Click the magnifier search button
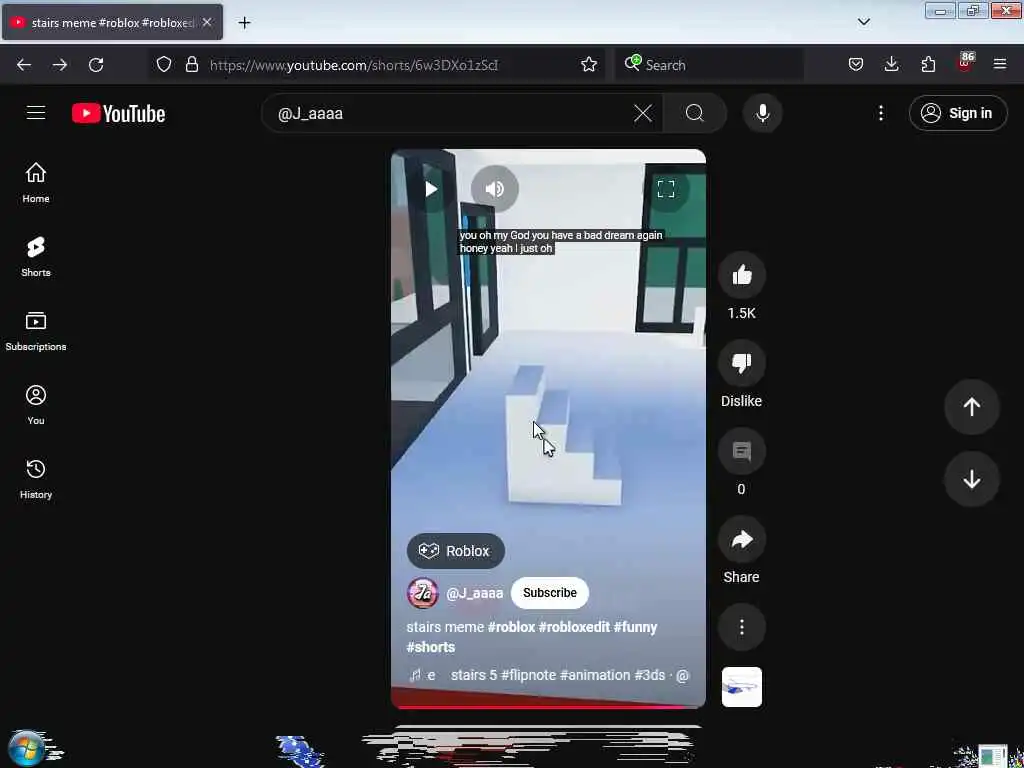1024x768 pixels. tap(695, 114)
